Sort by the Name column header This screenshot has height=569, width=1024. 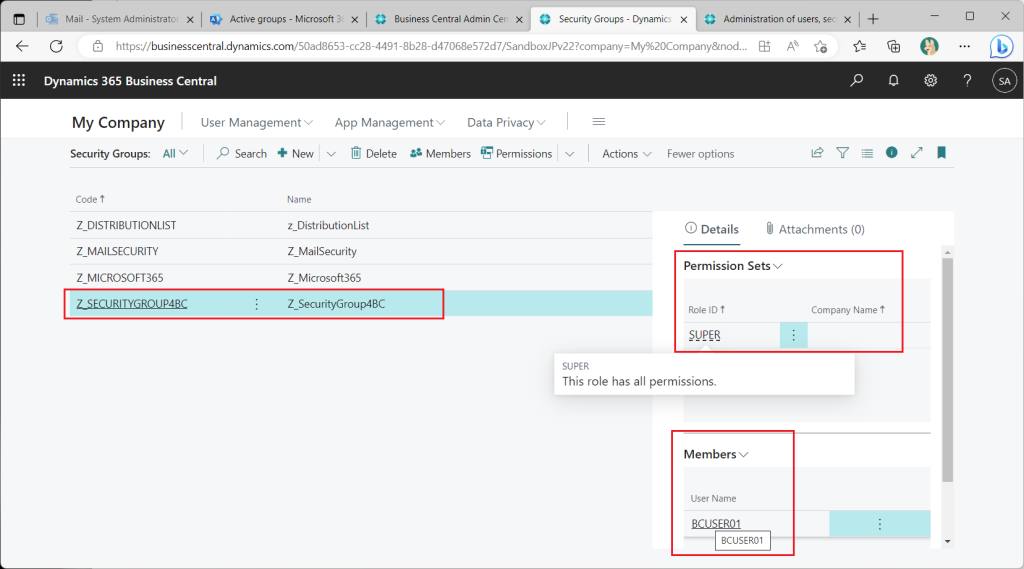(299, 199)
